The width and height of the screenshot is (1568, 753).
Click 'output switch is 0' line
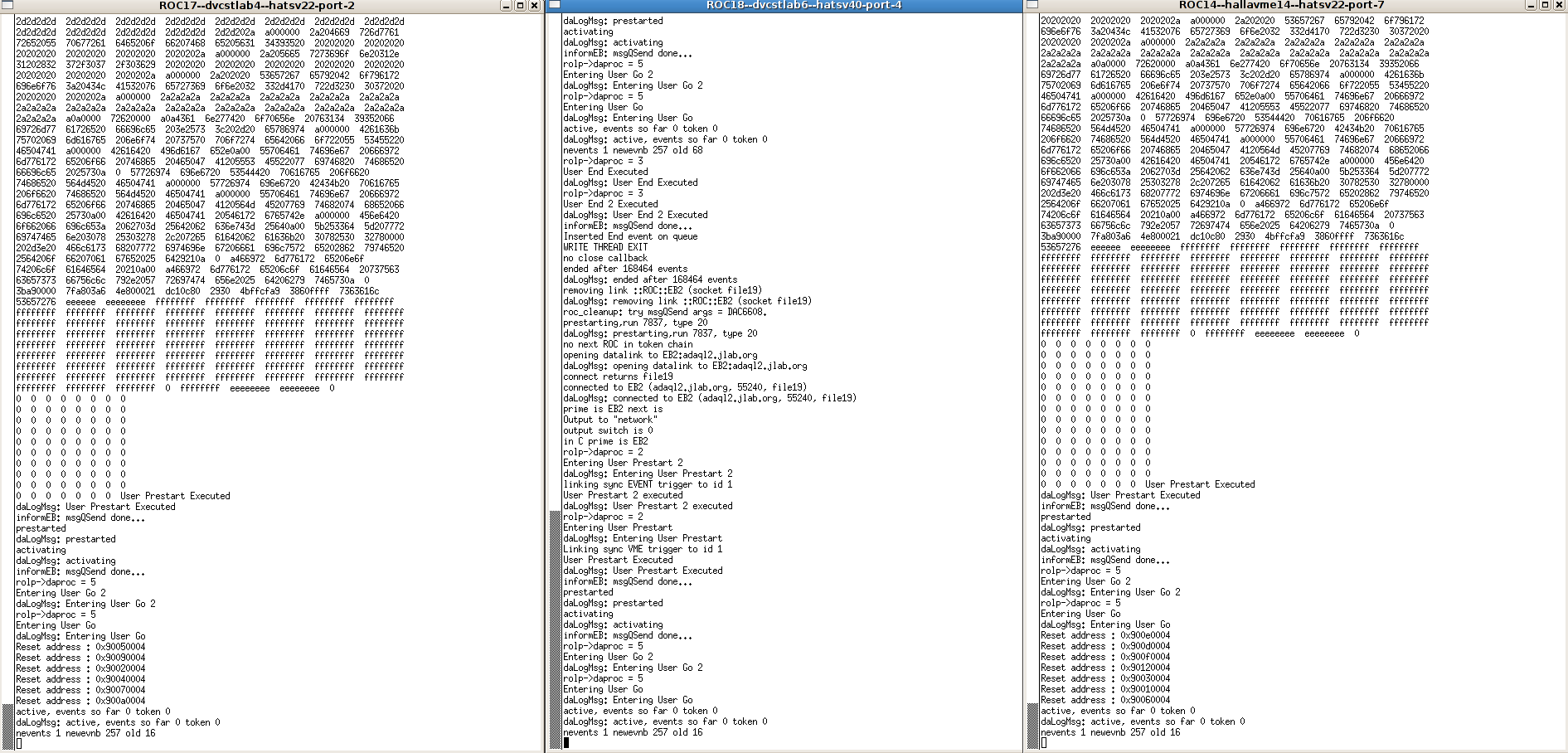(608, 430)
